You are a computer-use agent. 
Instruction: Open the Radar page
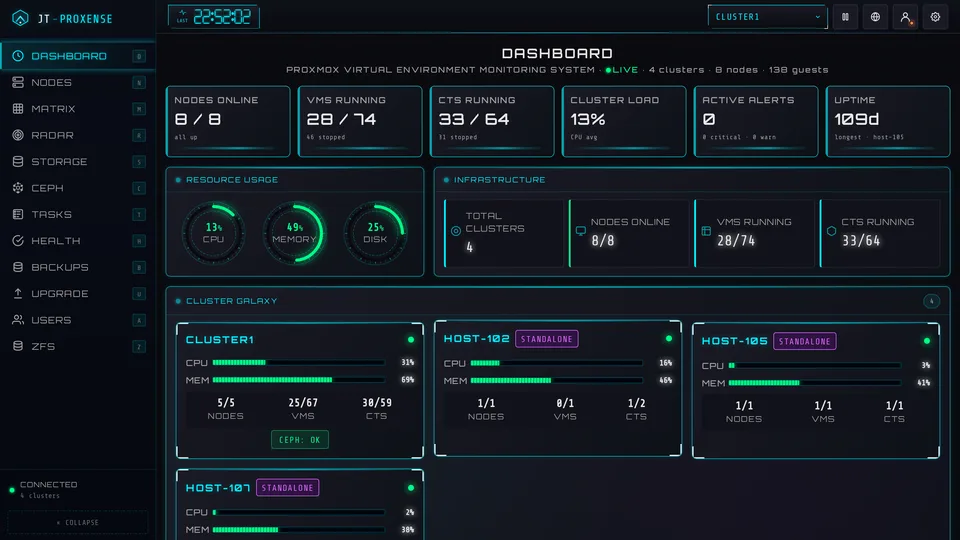click(x=77, y=135)
